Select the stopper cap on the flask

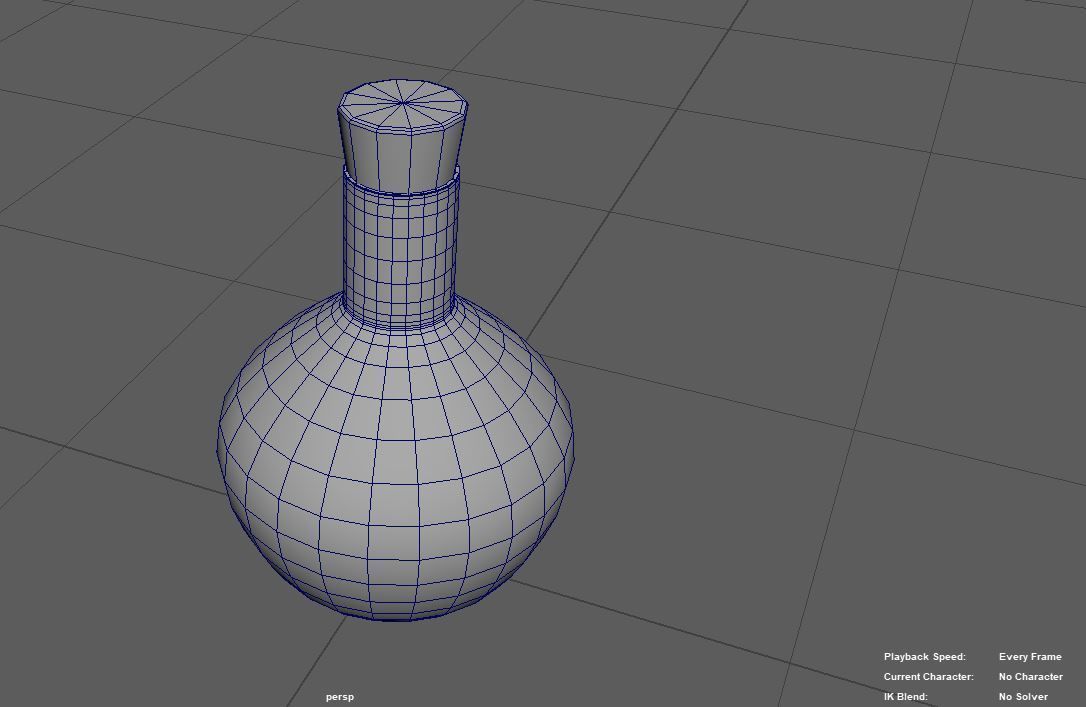click(402, 135)
